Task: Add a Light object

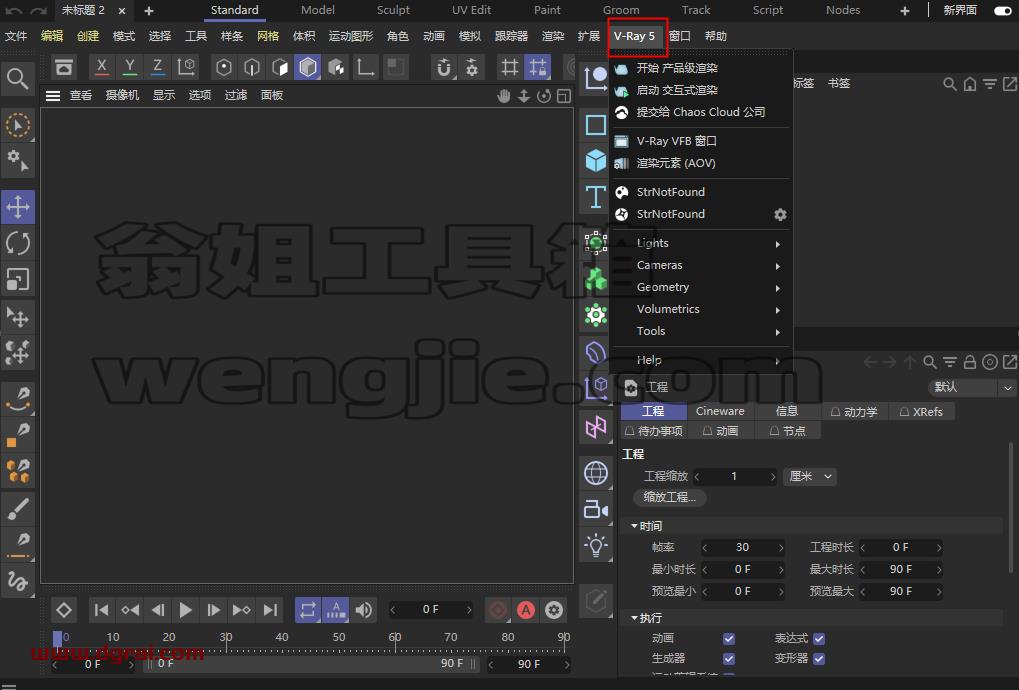Action: click(x=595, y=545)
